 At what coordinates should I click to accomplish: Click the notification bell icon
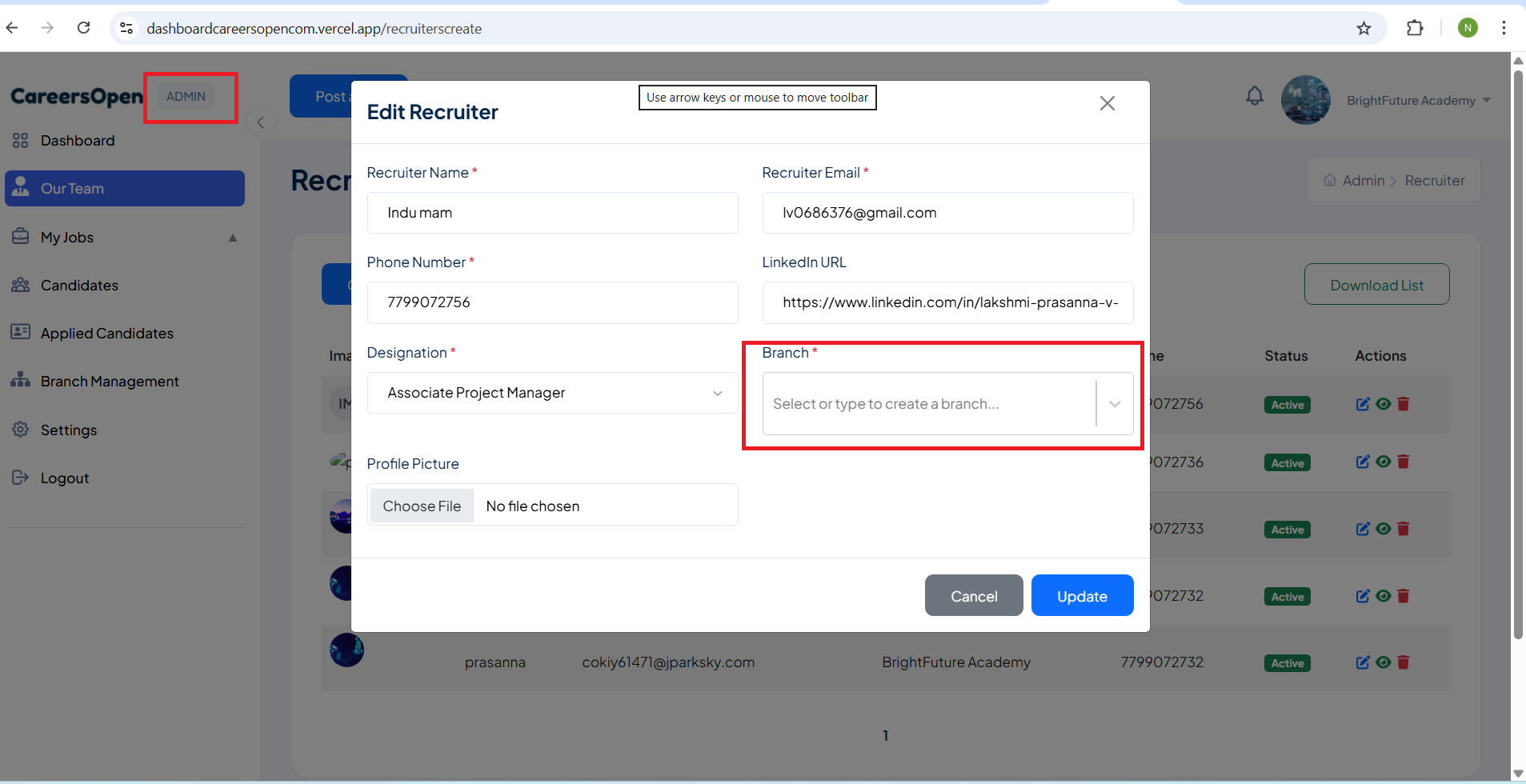coord(1254,97)
